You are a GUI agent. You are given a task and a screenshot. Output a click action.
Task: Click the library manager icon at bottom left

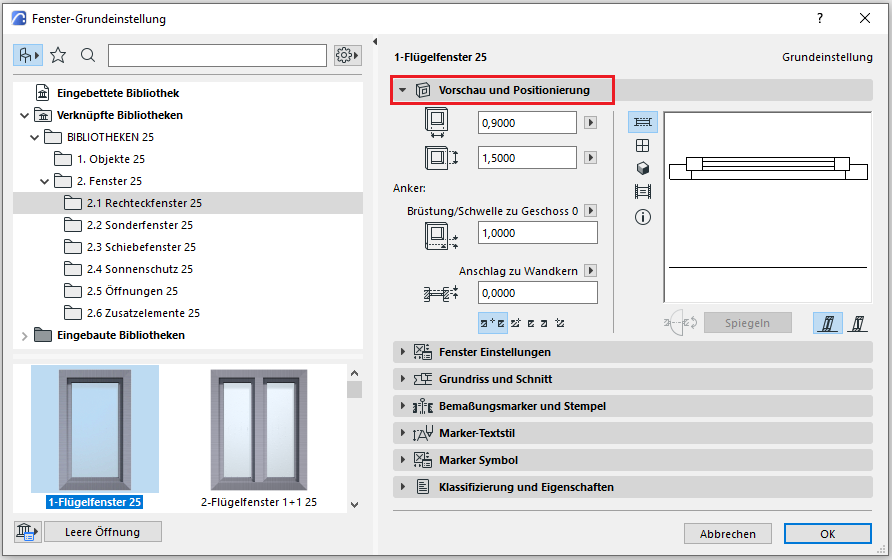coord(24,531)
